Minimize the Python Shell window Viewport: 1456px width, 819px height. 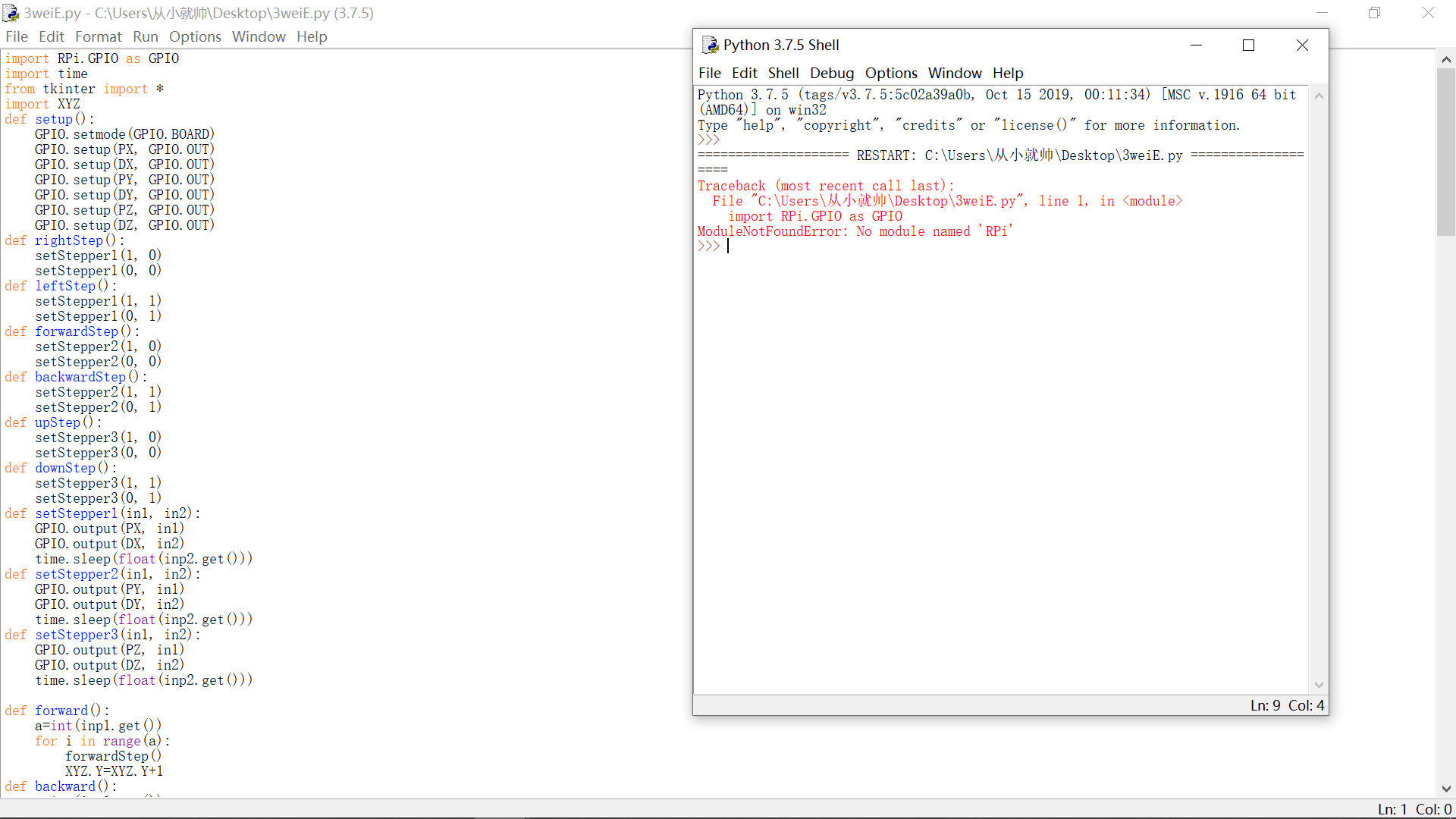point(1196,45)
